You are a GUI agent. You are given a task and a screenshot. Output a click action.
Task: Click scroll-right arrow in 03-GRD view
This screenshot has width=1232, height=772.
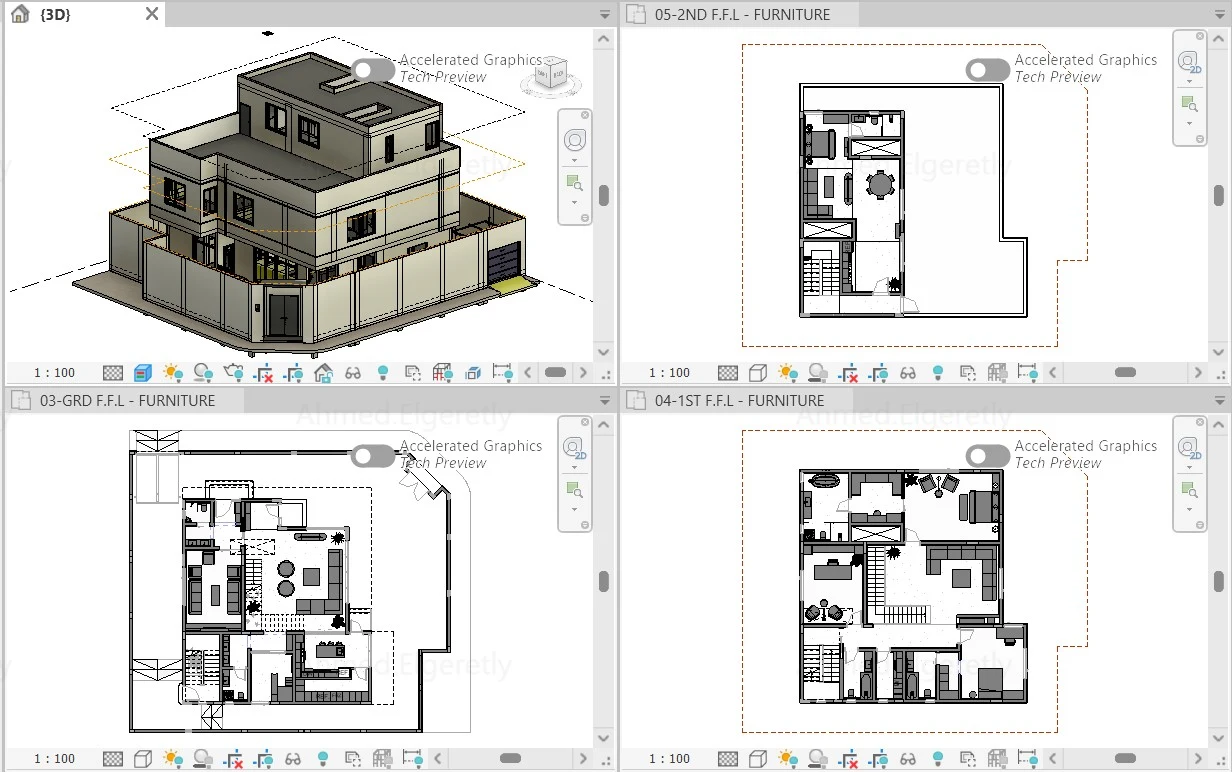click(583, 759)
